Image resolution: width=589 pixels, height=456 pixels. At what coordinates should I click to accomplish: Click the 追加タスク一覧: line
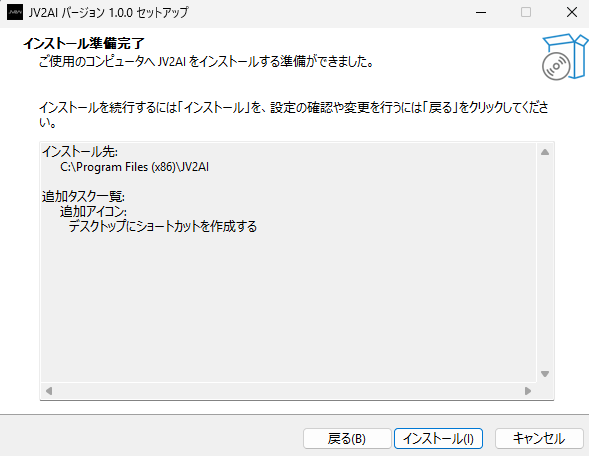(x=83, y=196)
